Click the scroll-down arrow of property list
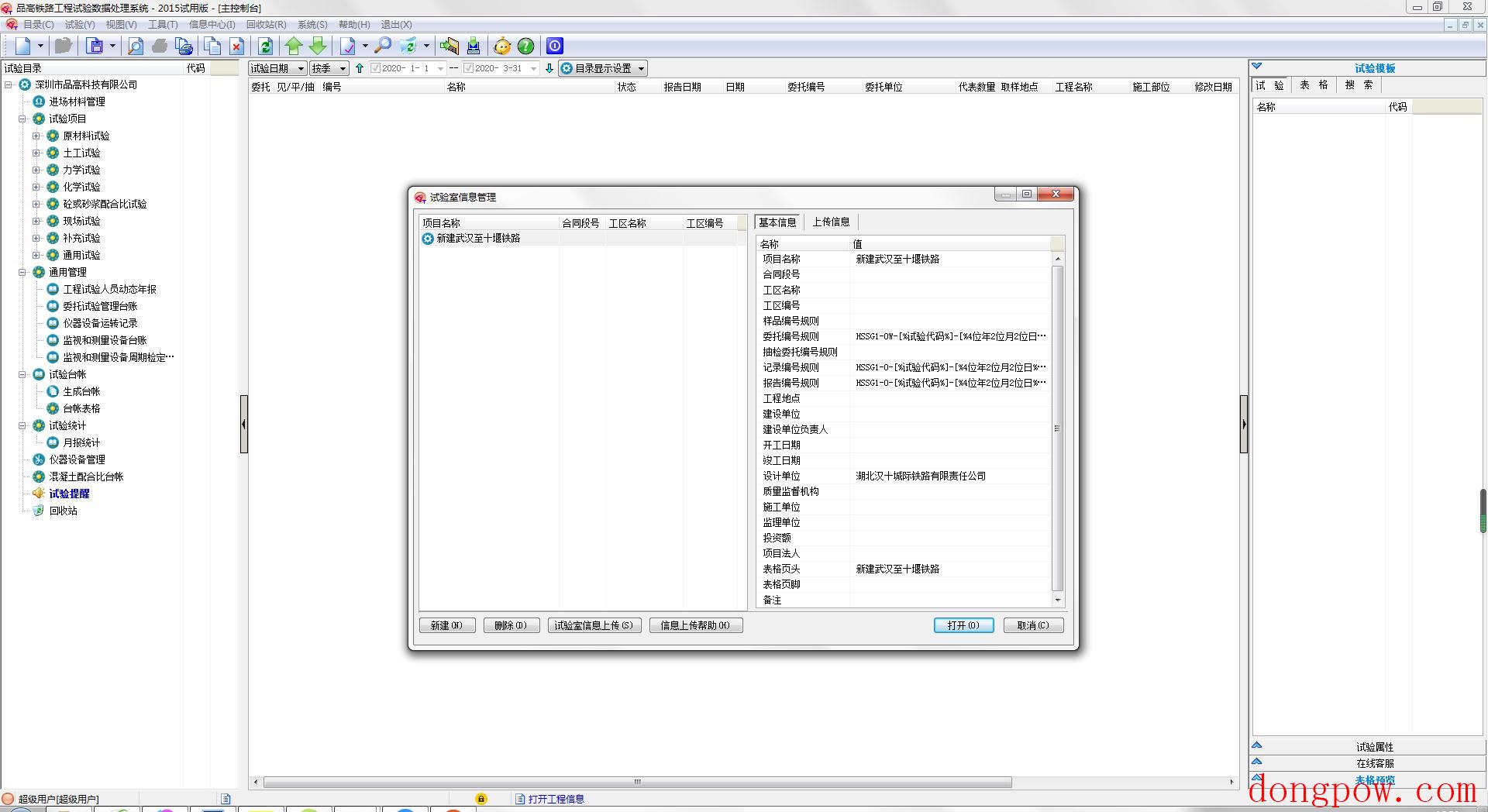1488x812 pixels. pos(1058,600)
